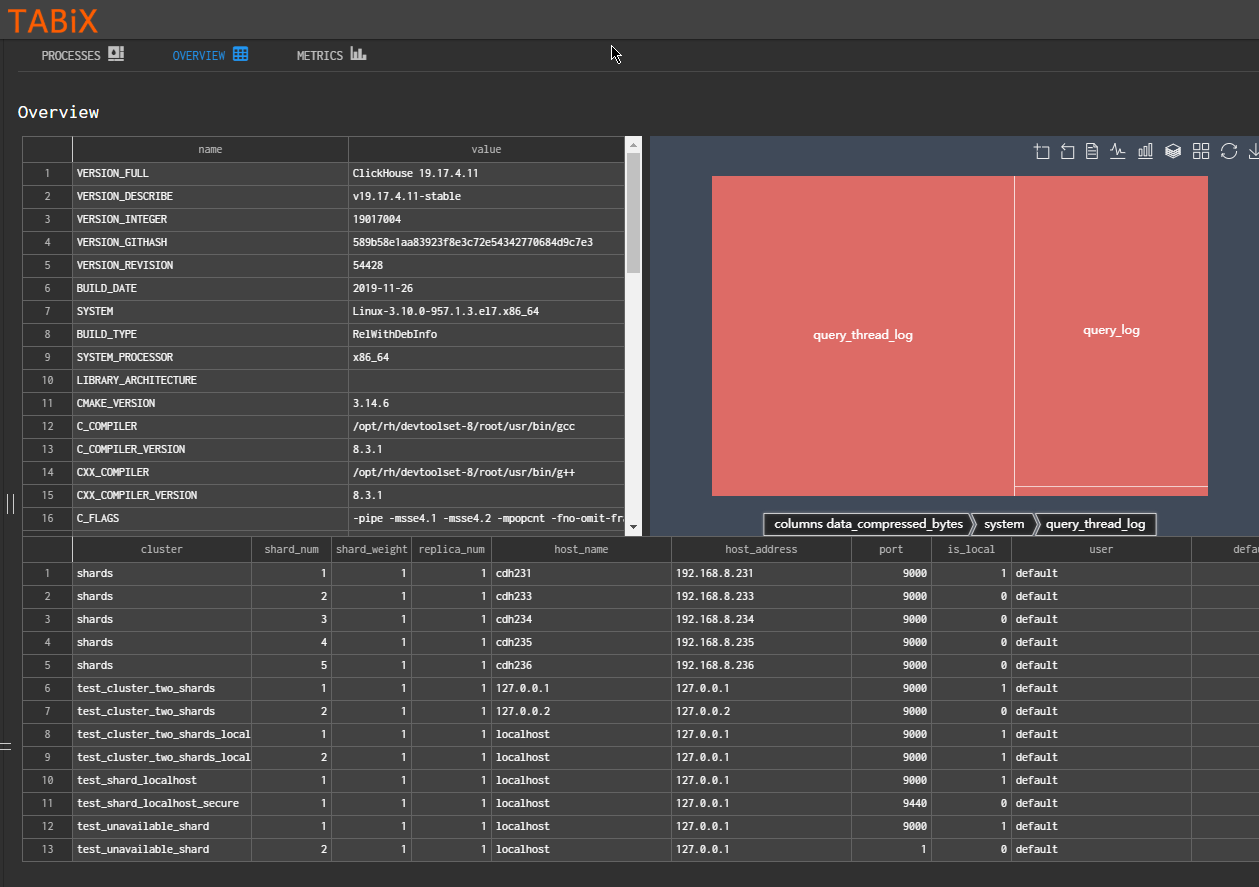Select the query_log rectangle in the treemap
Image resolution: width=1259 pixels, height=887 pixels.
[1111, 330]
